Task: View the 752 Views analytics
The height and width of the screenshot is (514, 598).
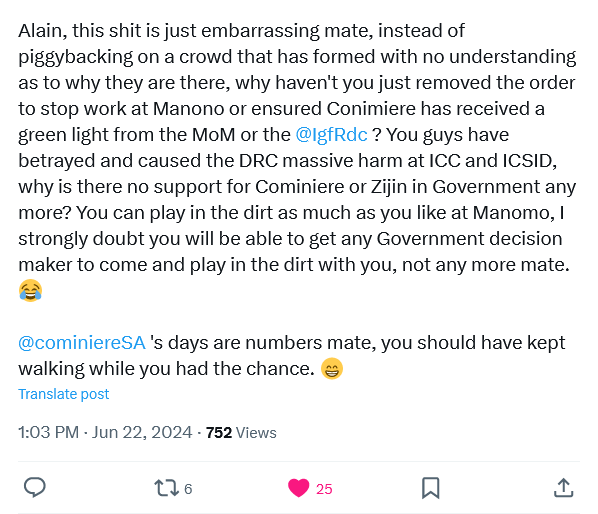Action: click(241, 433)
